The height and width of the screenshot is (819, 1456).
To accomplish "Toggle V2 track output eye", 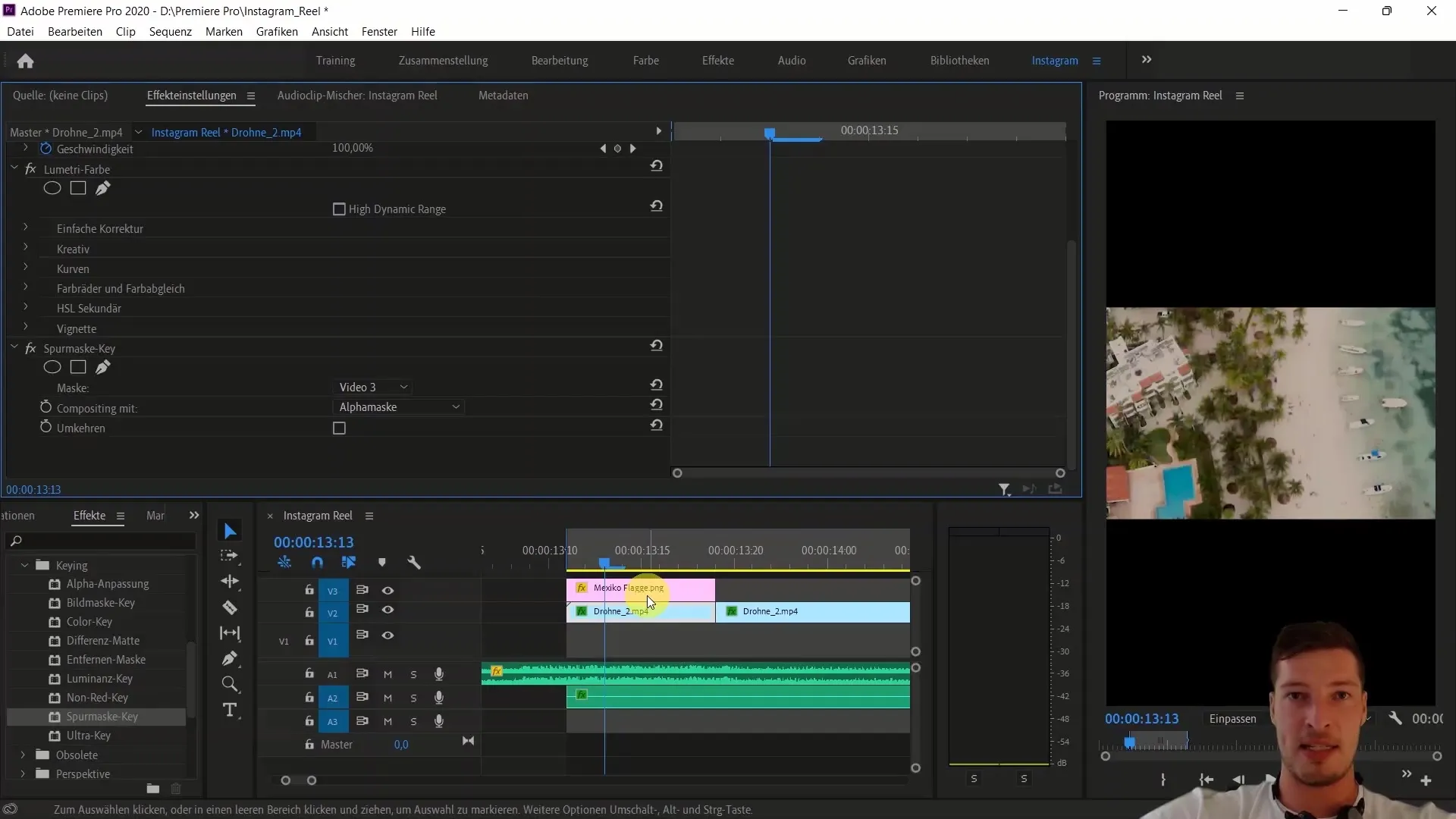I will coord(388,610).
